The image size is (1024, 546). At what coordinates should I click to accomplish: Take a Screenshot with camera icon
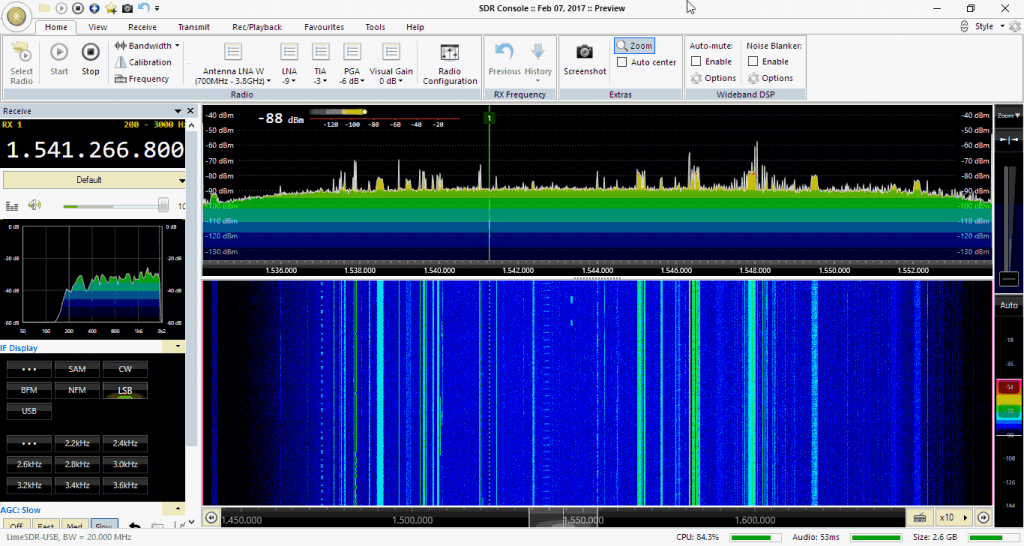[584, 58]
